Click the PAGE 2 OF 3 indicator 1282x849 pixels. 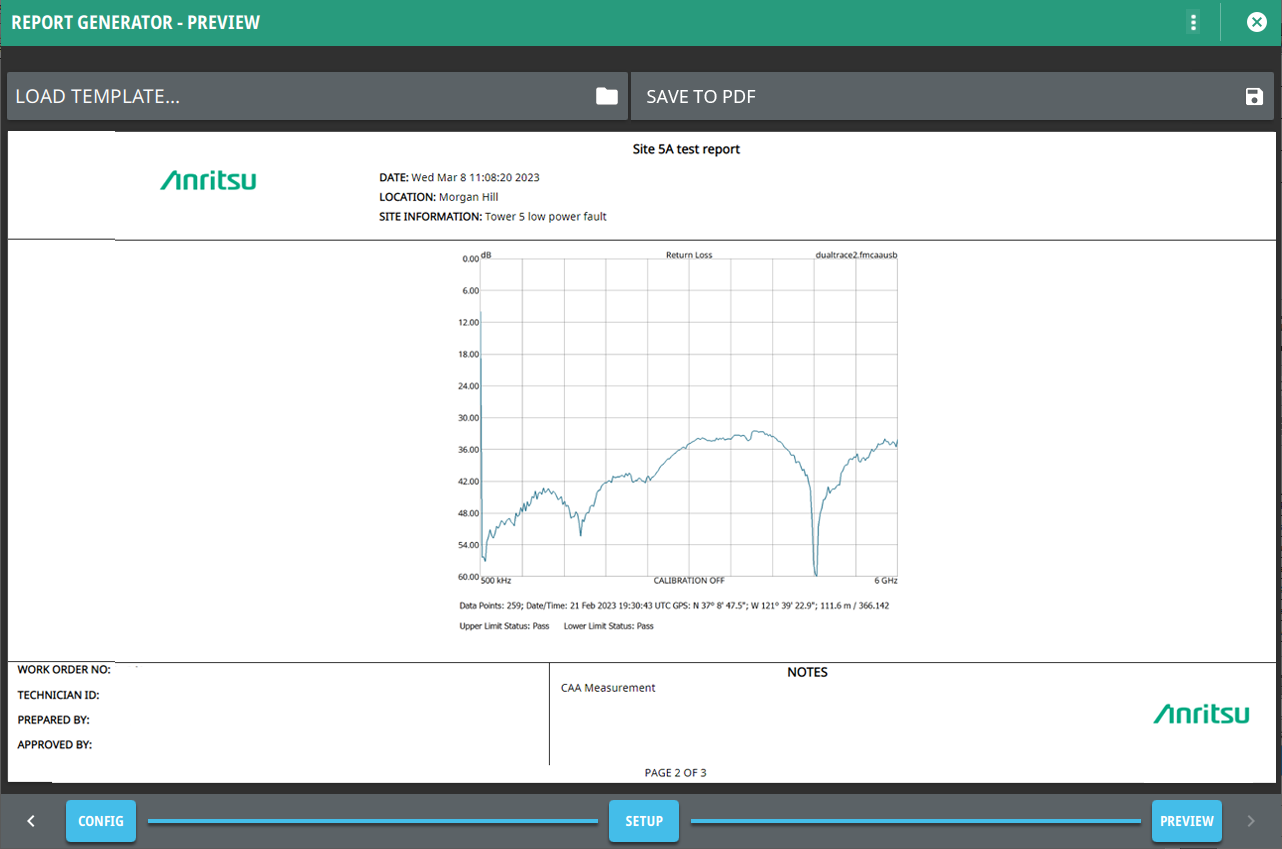(675, 773)
